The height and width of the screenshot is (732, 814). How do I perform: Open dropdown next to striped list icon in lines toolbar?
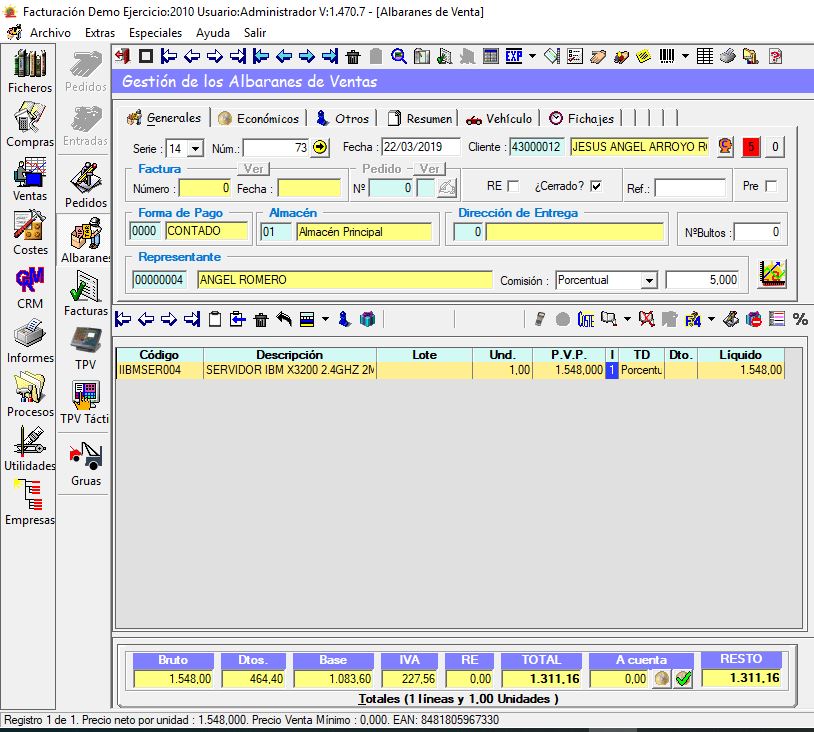click(x=325, y=319)
